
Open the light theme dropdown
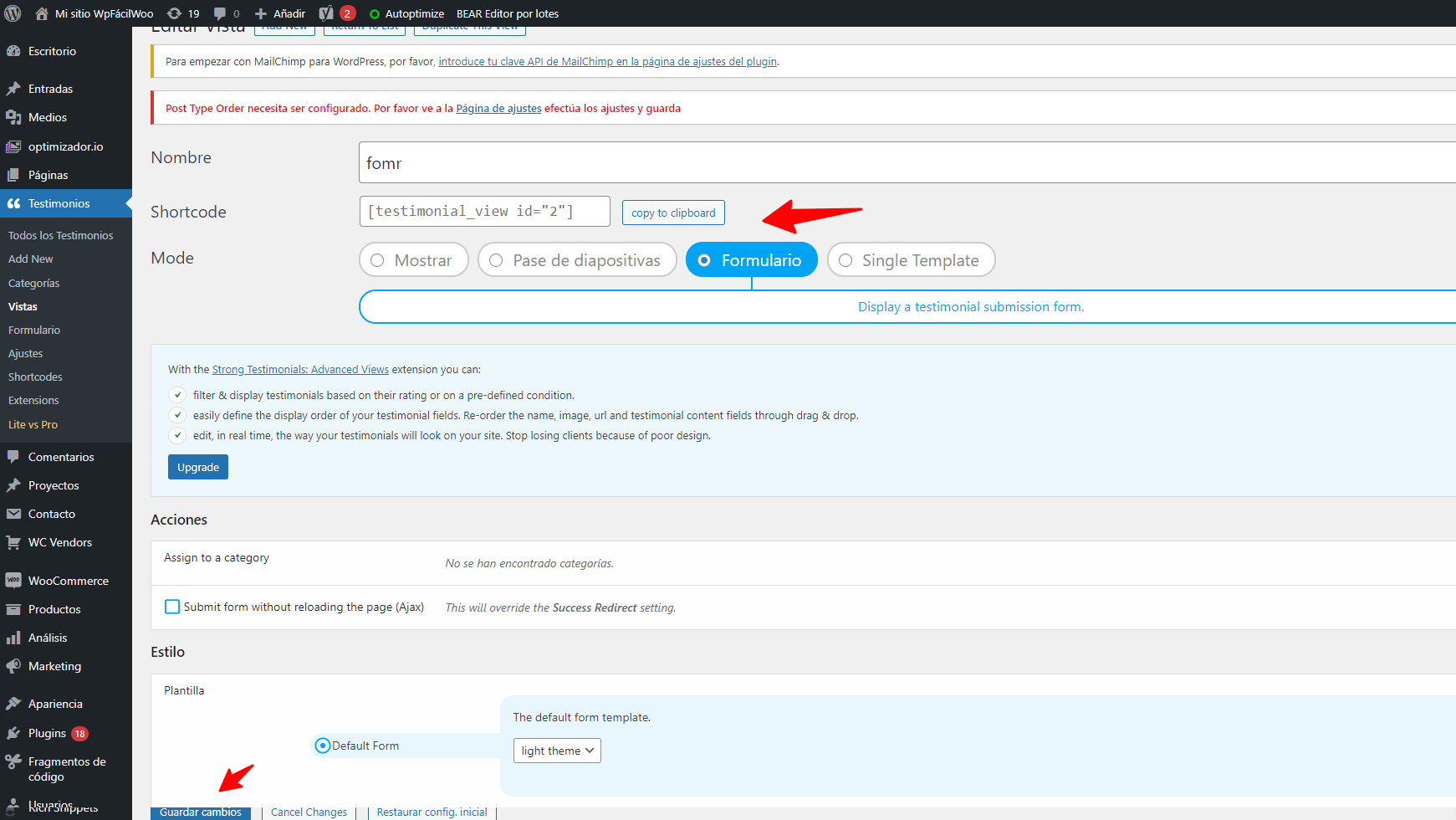tap(557, 751)
